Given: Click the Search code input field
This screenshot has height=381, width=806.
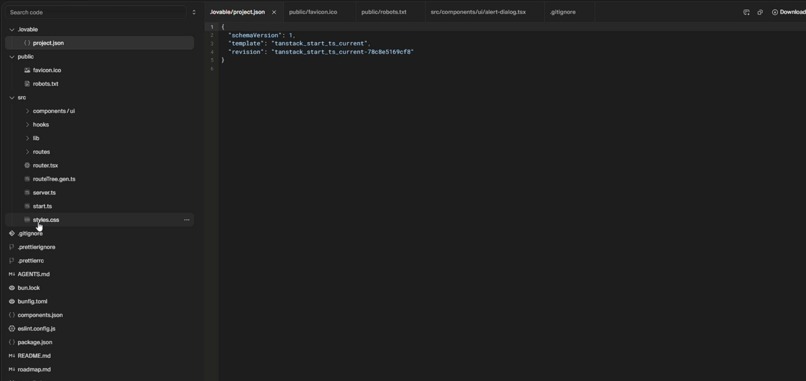Looking at the screenshot, I should (96, 12).
